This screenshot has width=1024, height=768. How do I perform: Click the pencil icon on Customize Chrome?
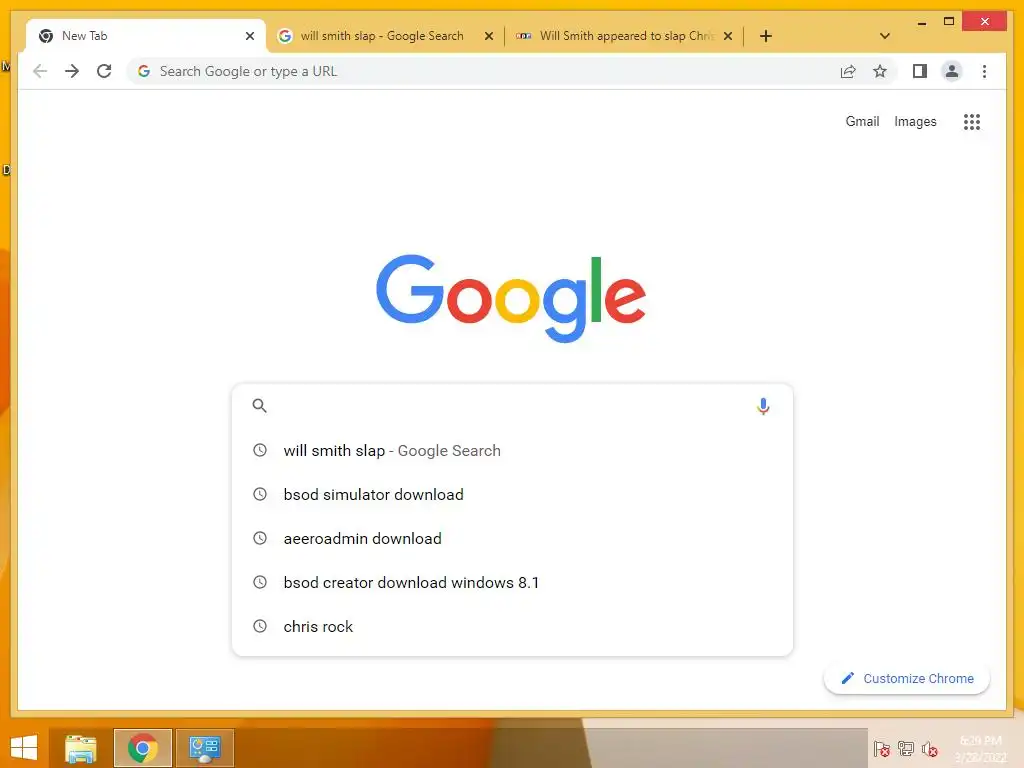pyautogui.click(x=848, y=679)
